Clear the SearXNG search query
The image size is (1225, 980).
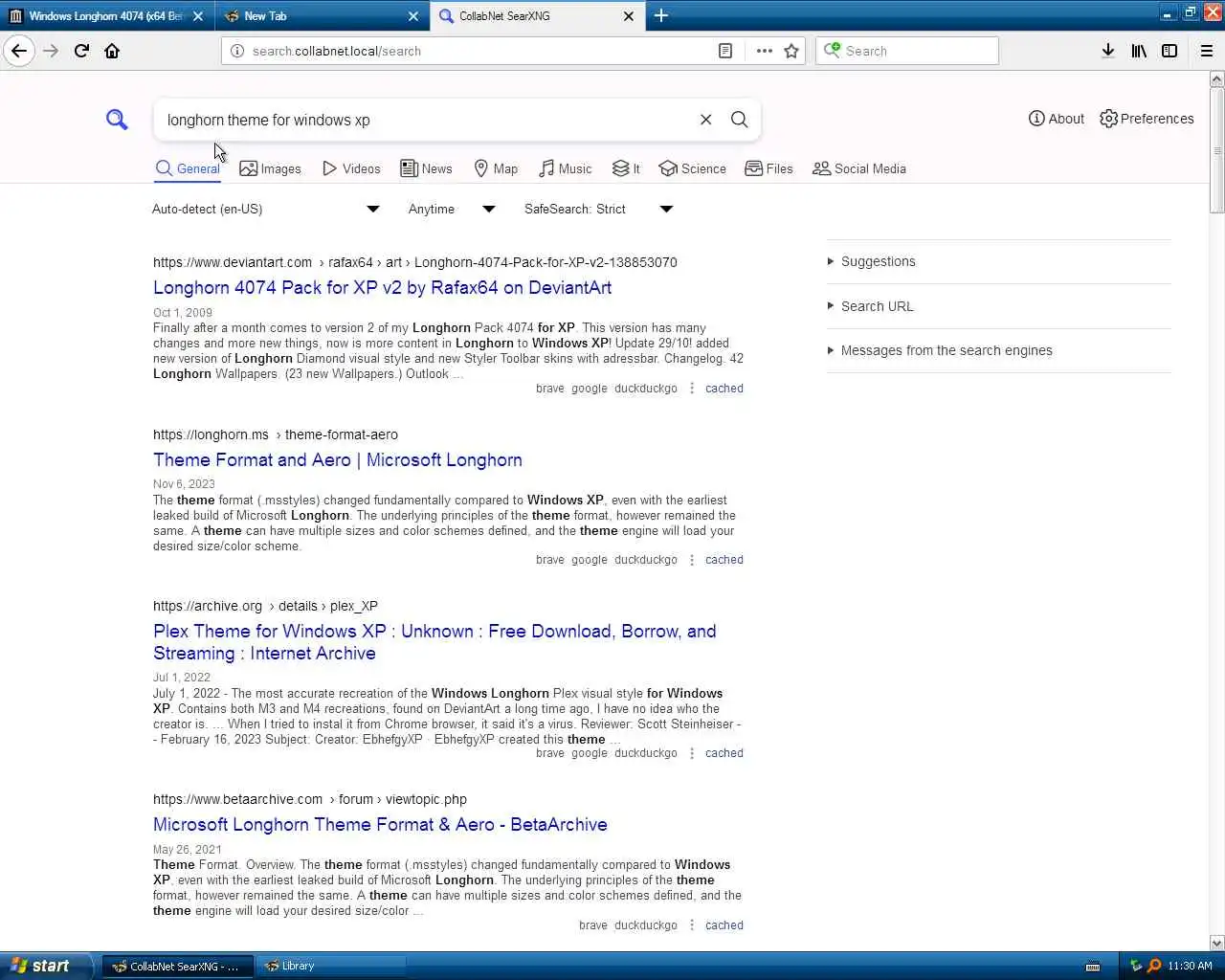coord(705,120)
